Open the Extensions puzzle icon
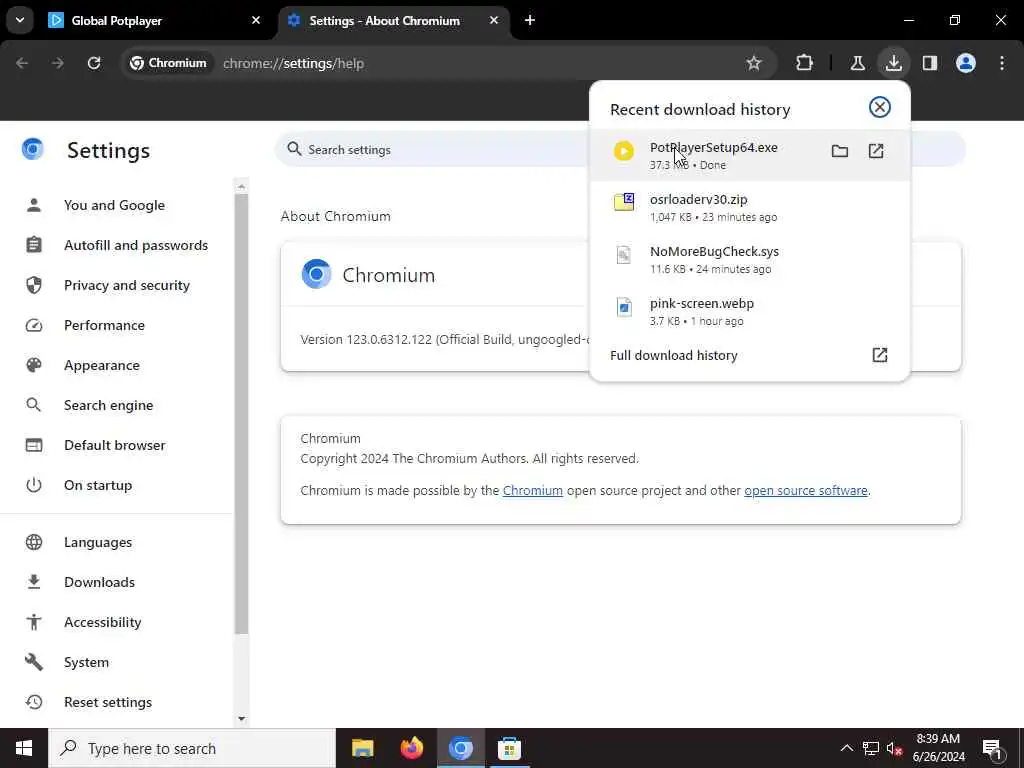Viewport: 1024px width, 768px height. click(x=805, y=63)
